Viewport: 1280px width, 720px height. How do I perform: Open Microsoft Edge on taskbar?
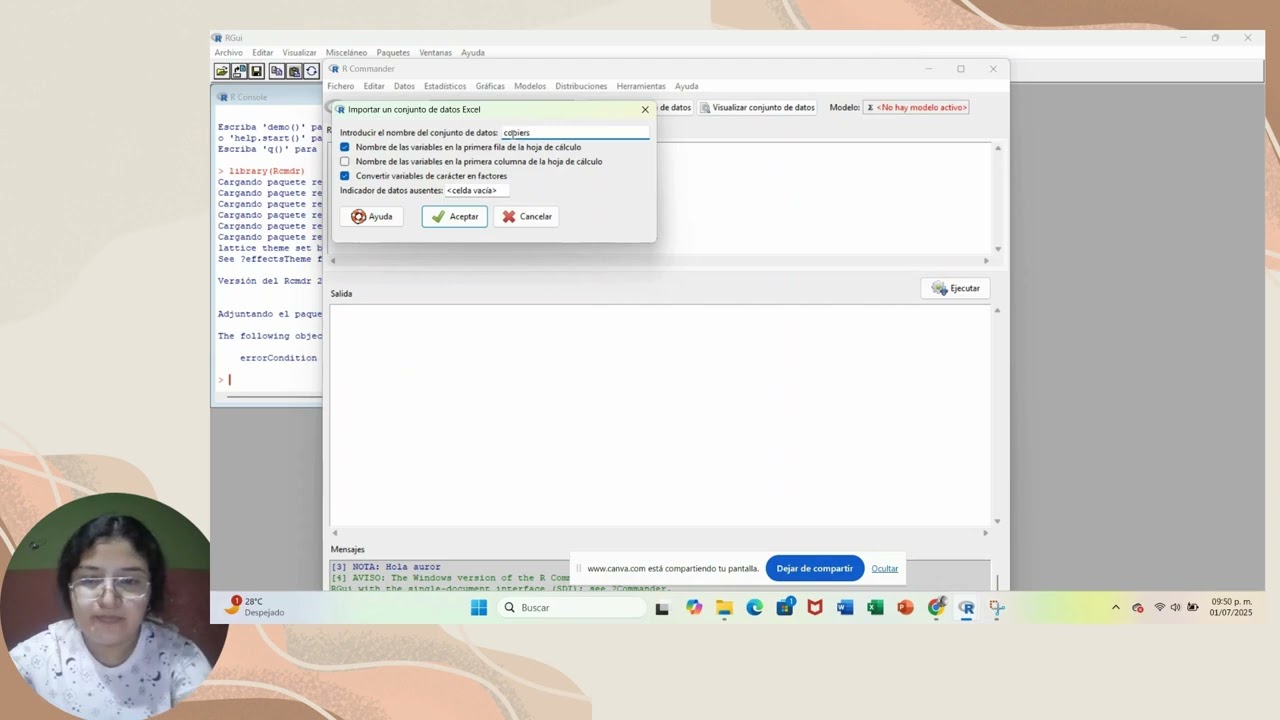754,607
